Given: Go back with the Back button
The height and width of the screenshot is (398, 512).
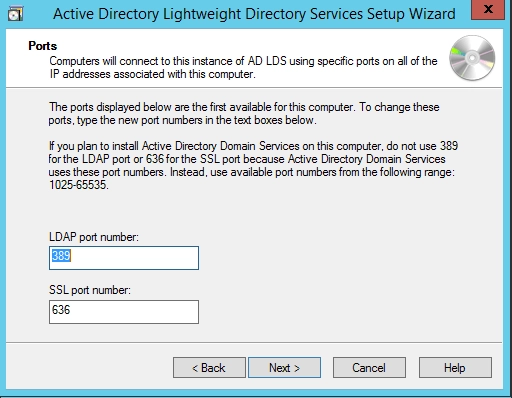Looking at the screenshot, I should (209, 368).
